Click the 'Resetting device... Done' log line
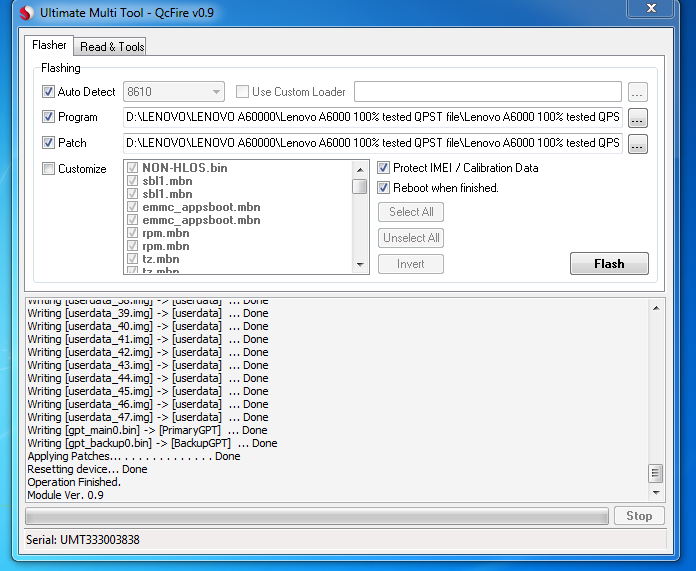 point(87,469)
